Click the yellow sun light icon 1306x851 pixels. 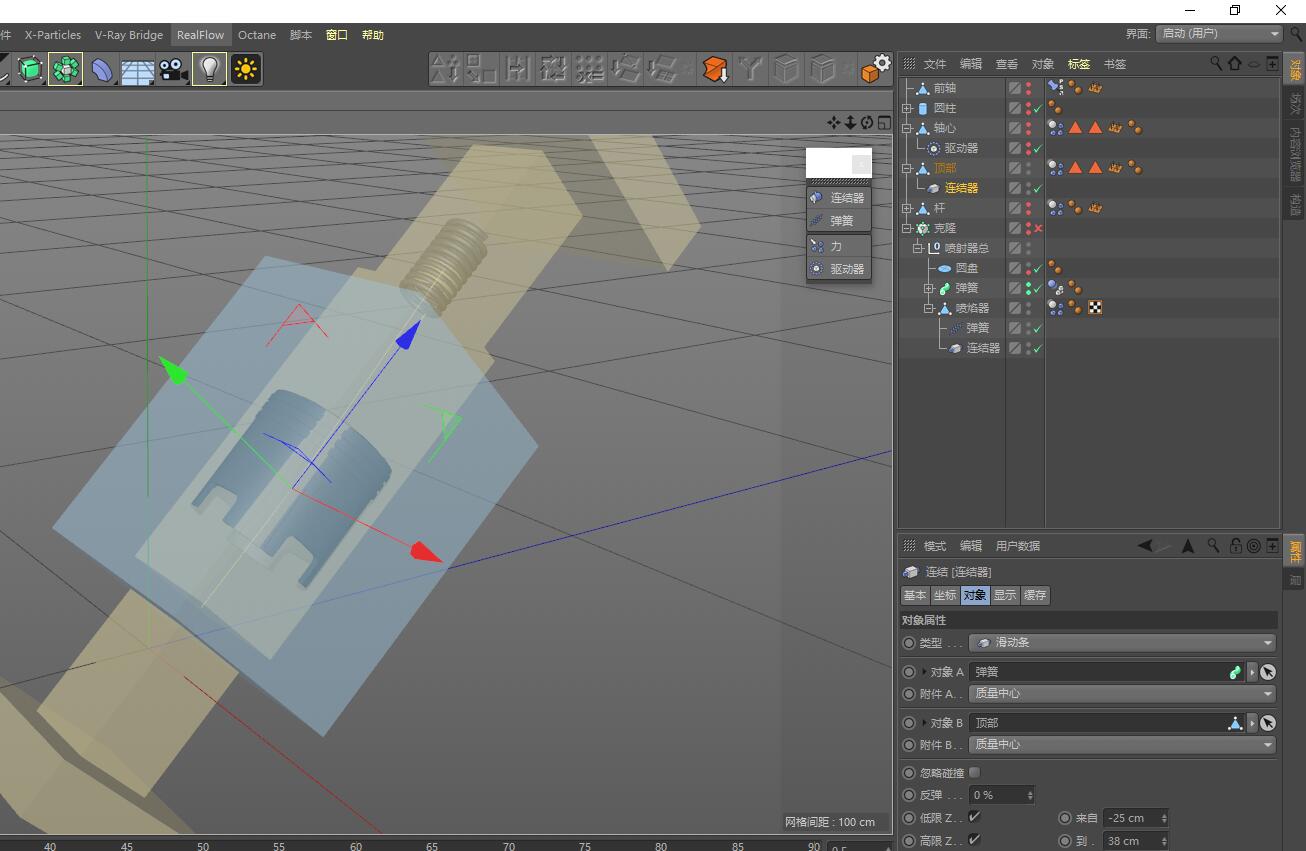tap(245, 69)
